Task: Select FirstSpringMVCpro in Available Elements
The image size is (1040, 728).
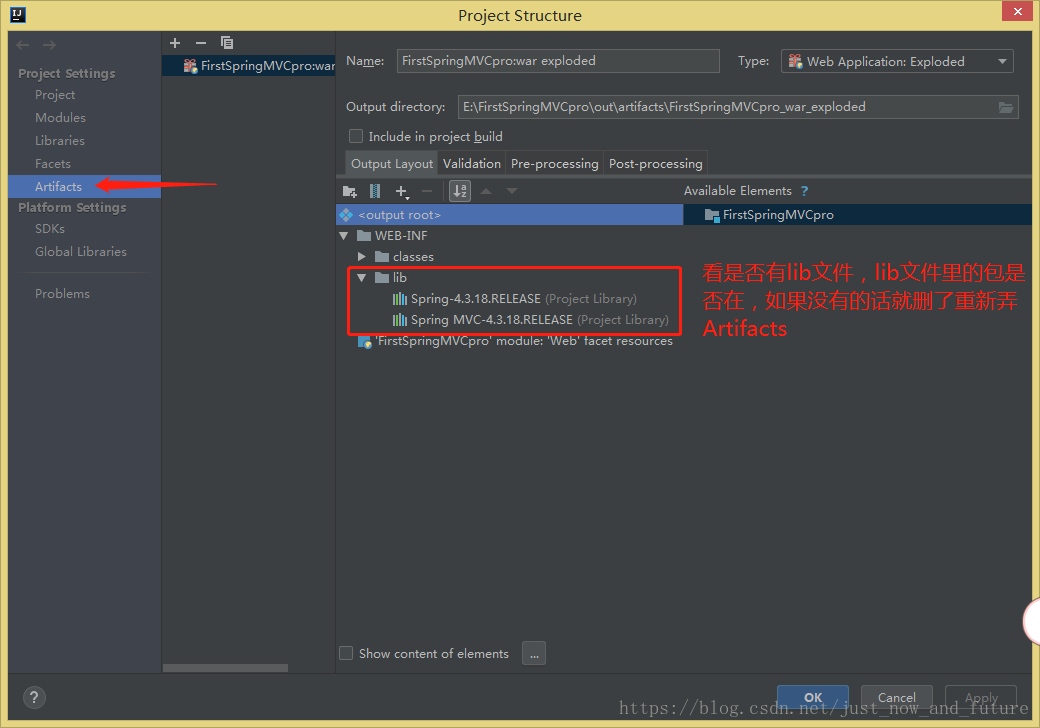Action: (x=858, y=215)
